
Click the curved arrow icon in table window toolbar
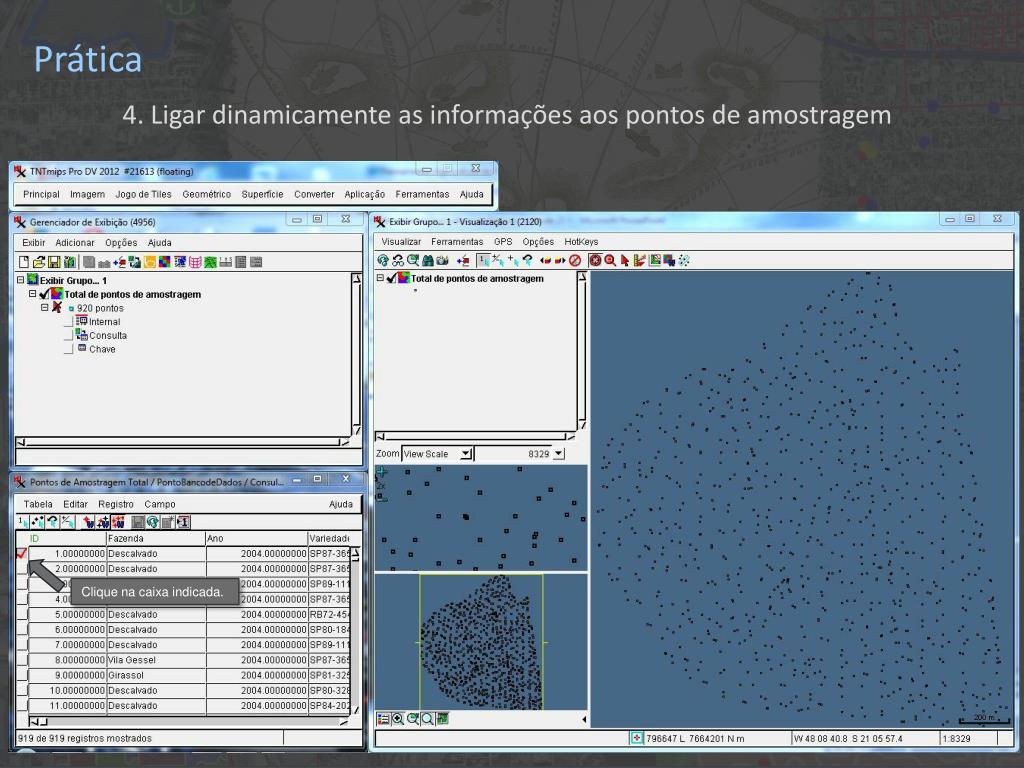(53, 522)
